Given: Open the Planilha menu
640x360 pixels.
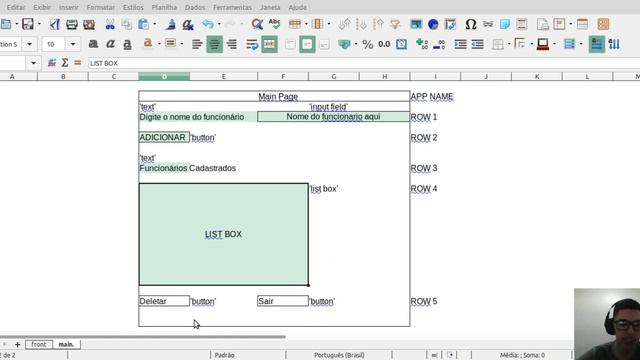Looking at the screenshot, I should [x=164, y=7].
